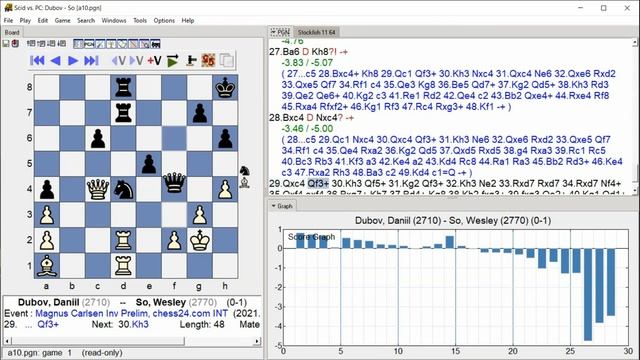Toggle the game list window toolbar icon
This screenshot has height=360, width=640.
(78, 44)
